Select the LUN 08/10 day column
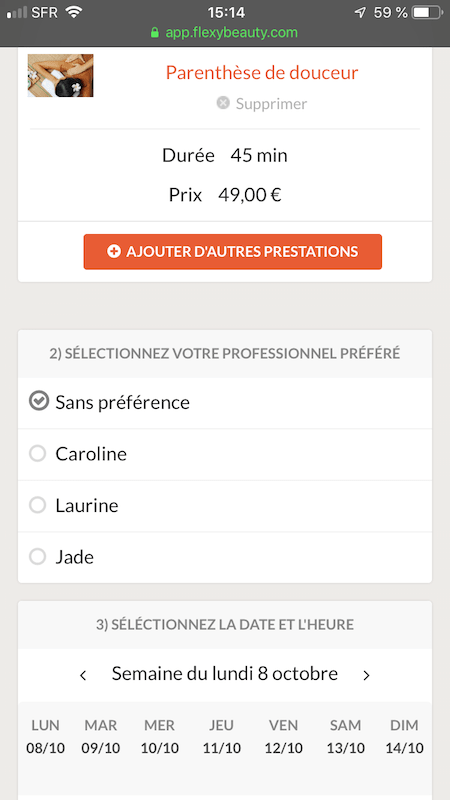The image size is (450, 800). 45,737
